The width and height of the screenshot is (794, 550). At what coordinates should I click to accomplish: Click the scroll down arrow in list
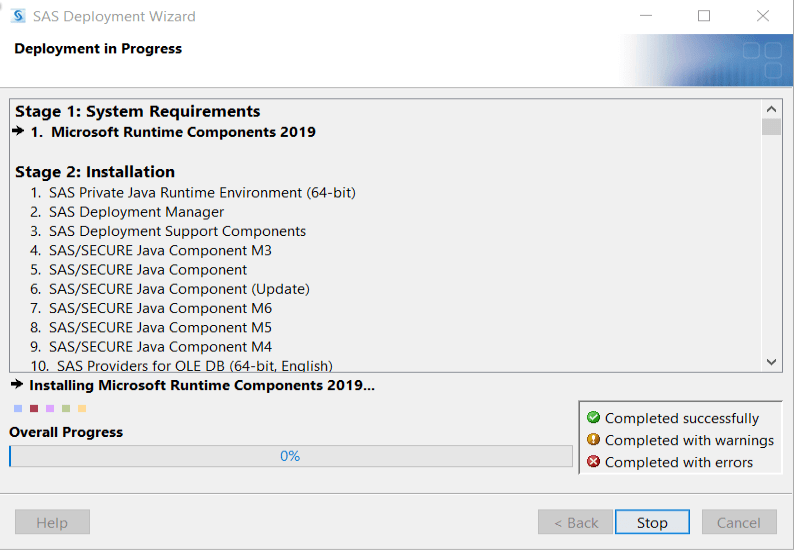pos(771,362)
